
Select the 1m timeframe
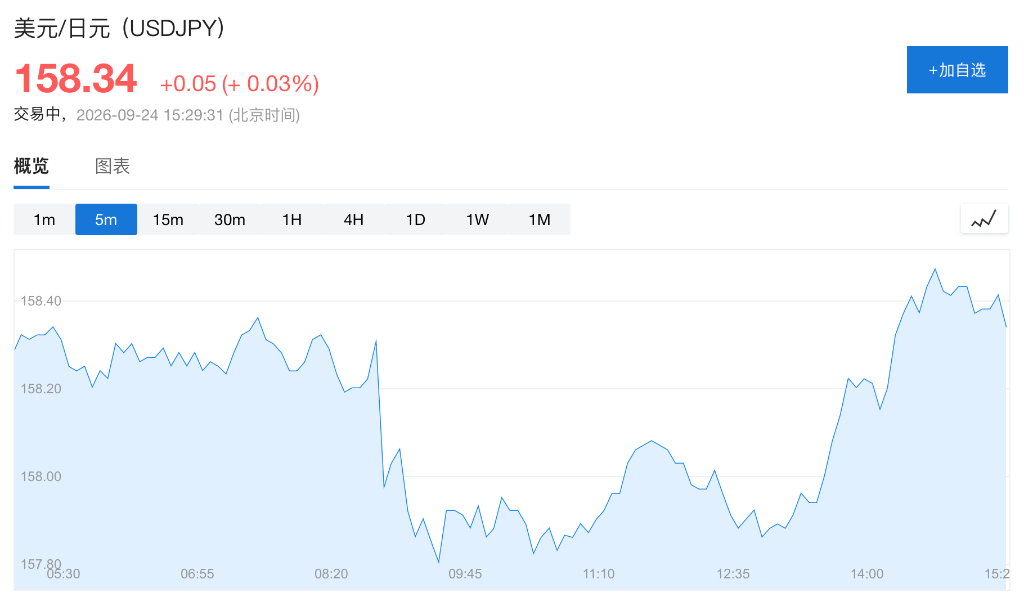tap(44, 219)
